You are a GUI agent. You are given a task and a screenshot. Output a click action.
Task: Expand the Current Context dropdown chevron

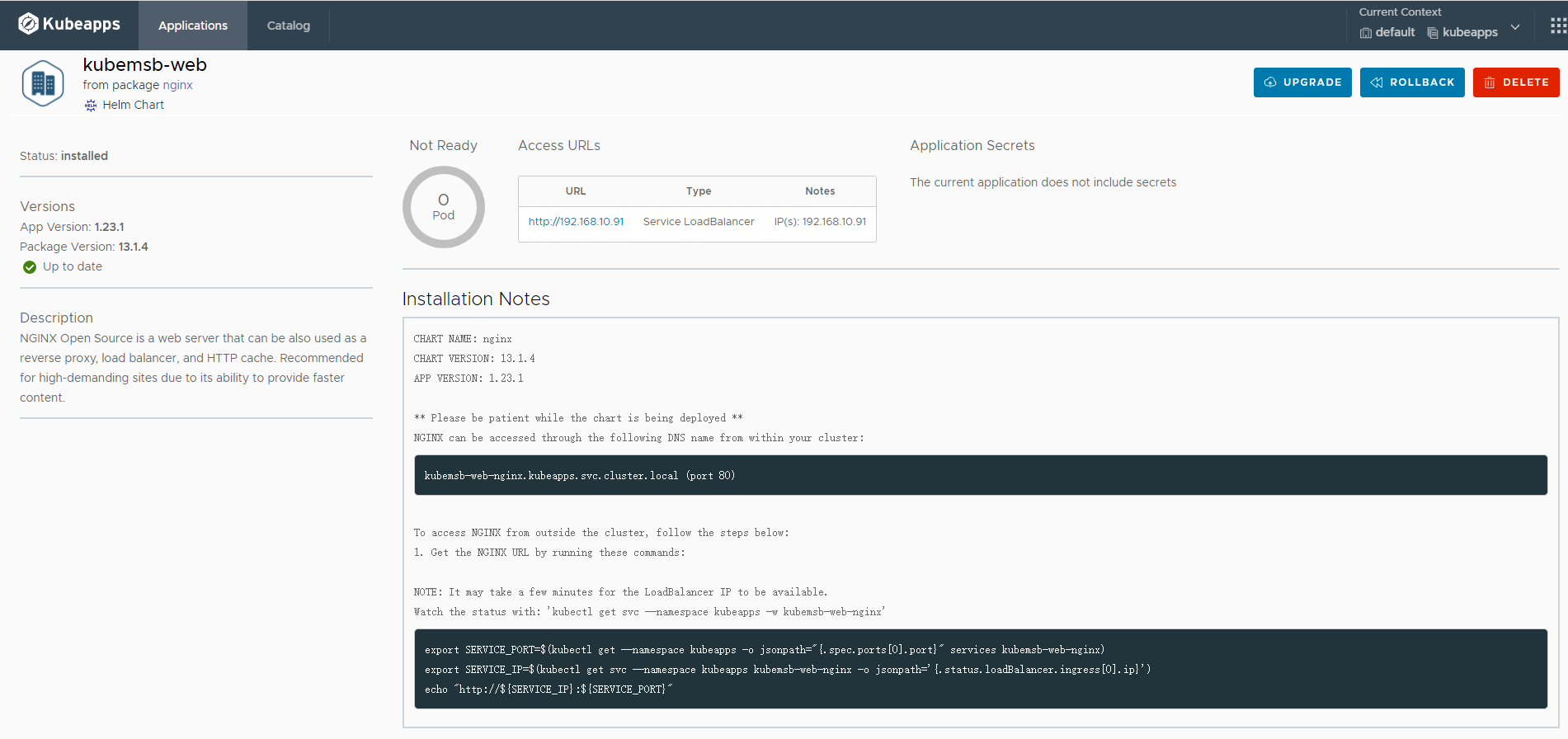pyautogui.click(x=1515, y=27)
